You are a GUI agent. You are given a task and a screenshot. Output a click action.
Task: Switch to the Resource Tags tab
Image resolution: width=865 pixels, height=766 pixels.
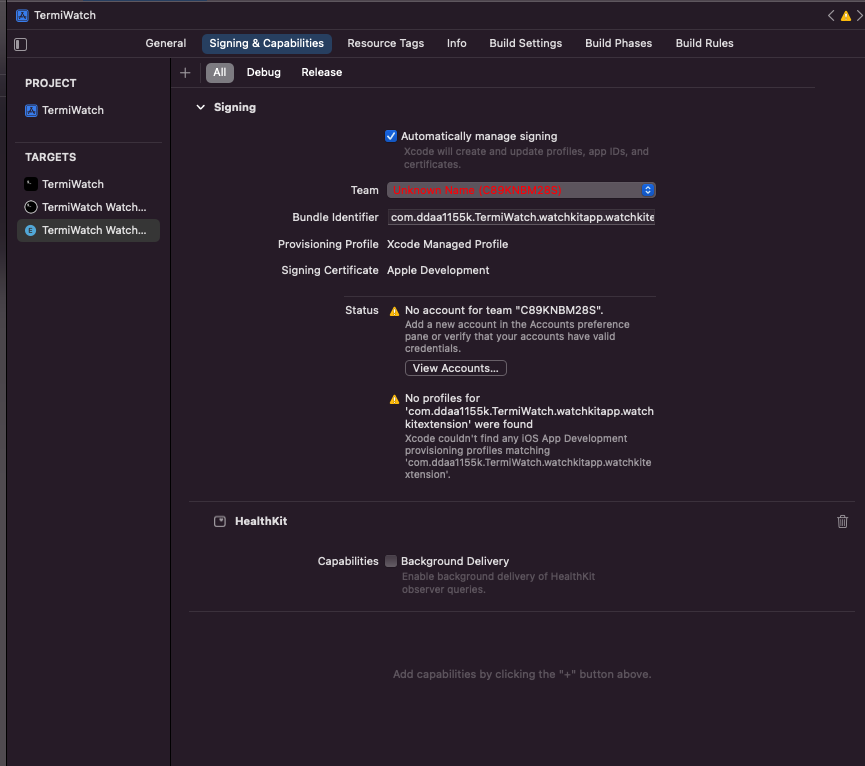coord(386,44)
